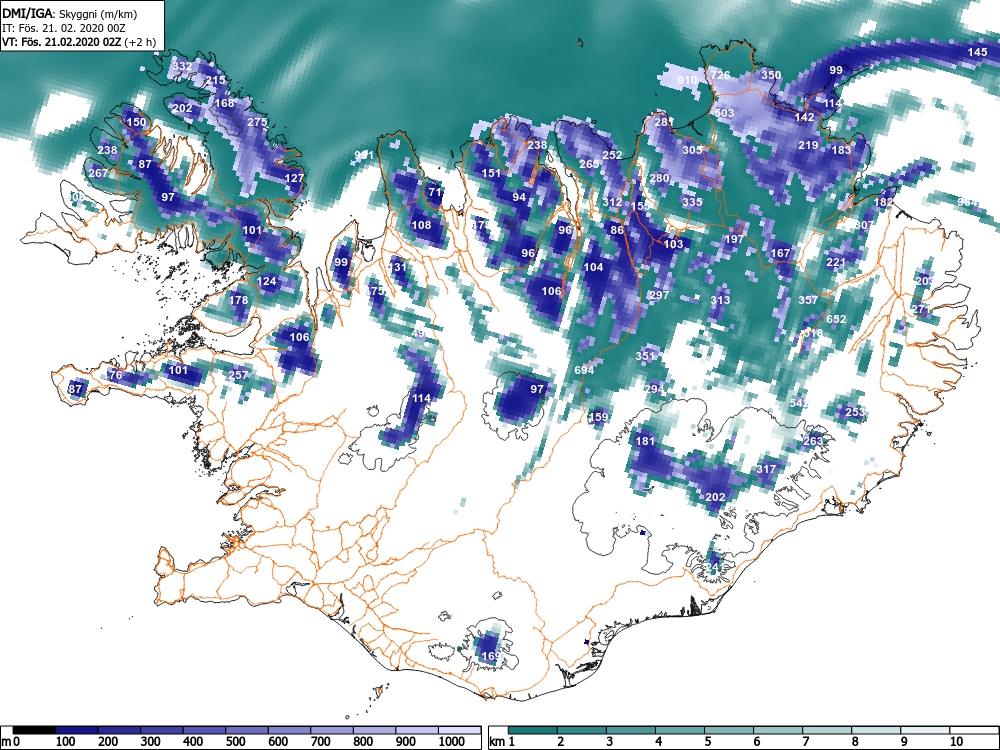
Task: Click the map value '313'
Action: click(x=720, y=300)
